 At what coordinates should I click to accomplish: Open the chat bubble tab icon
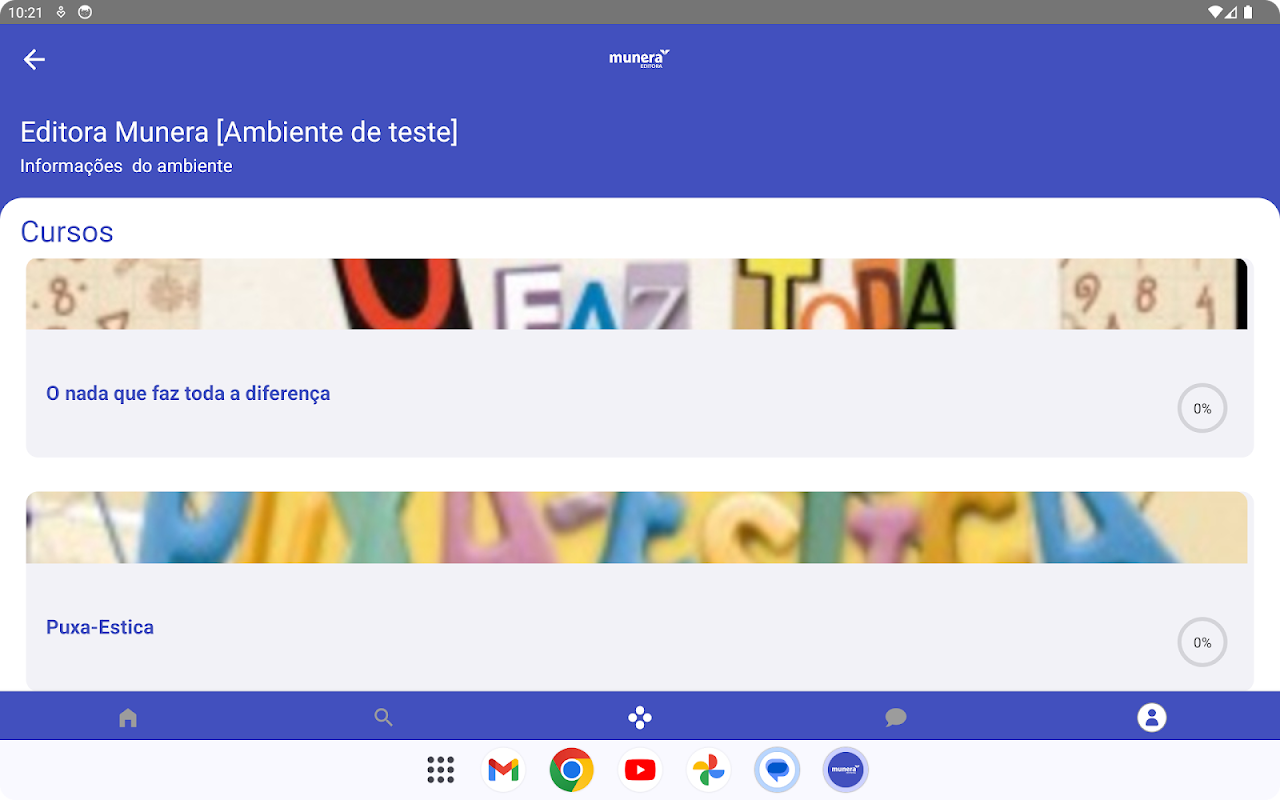coord(896,718)
